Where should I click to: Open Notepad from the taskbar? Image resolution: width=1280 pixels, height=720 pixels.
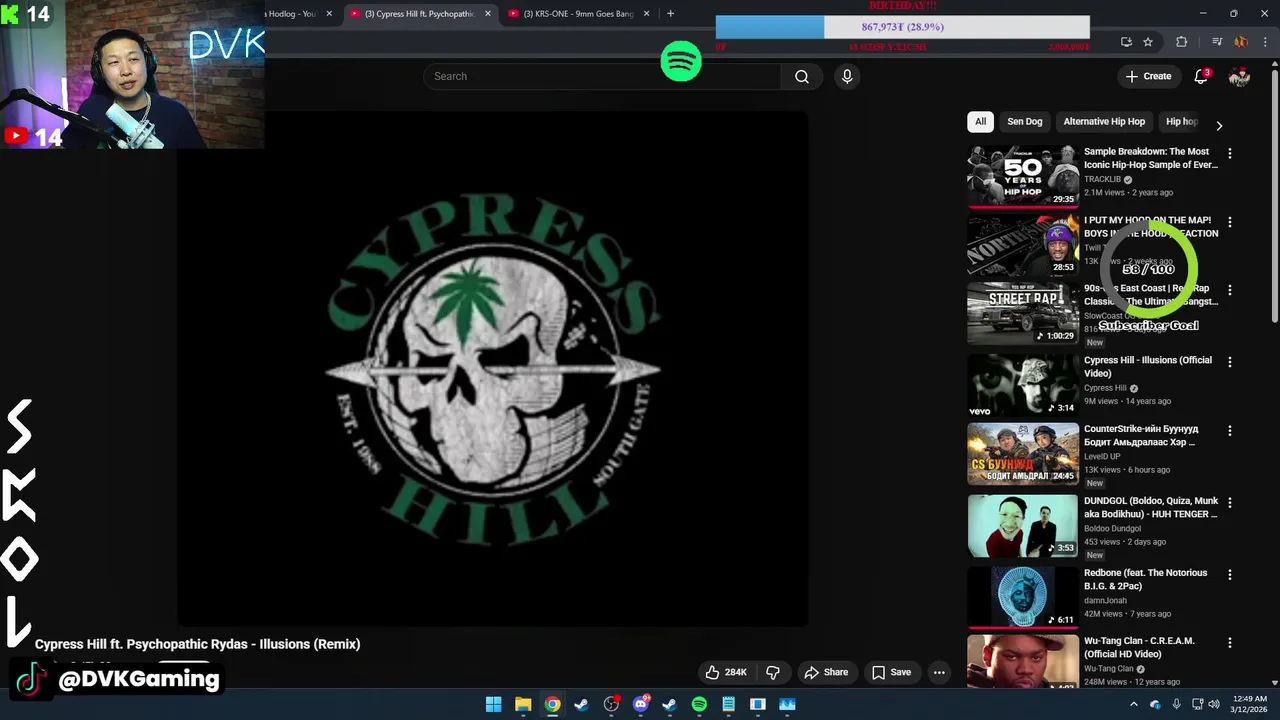[x=728, y=704]
